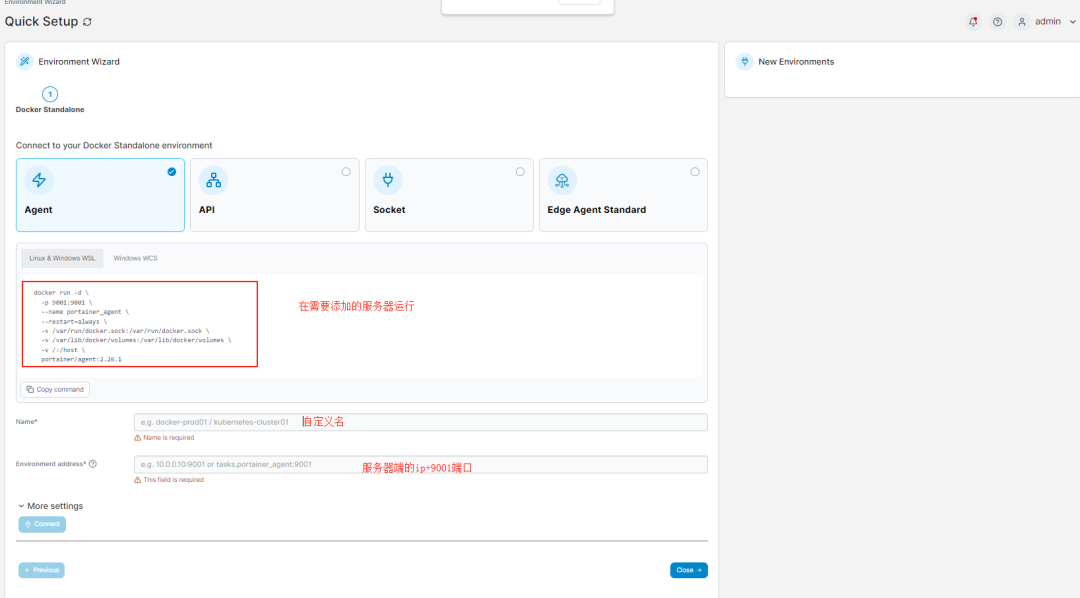The image size is (1080, 598).
Task: Click the refresh icon beside Quick Setup
Action: coord(87,22)
